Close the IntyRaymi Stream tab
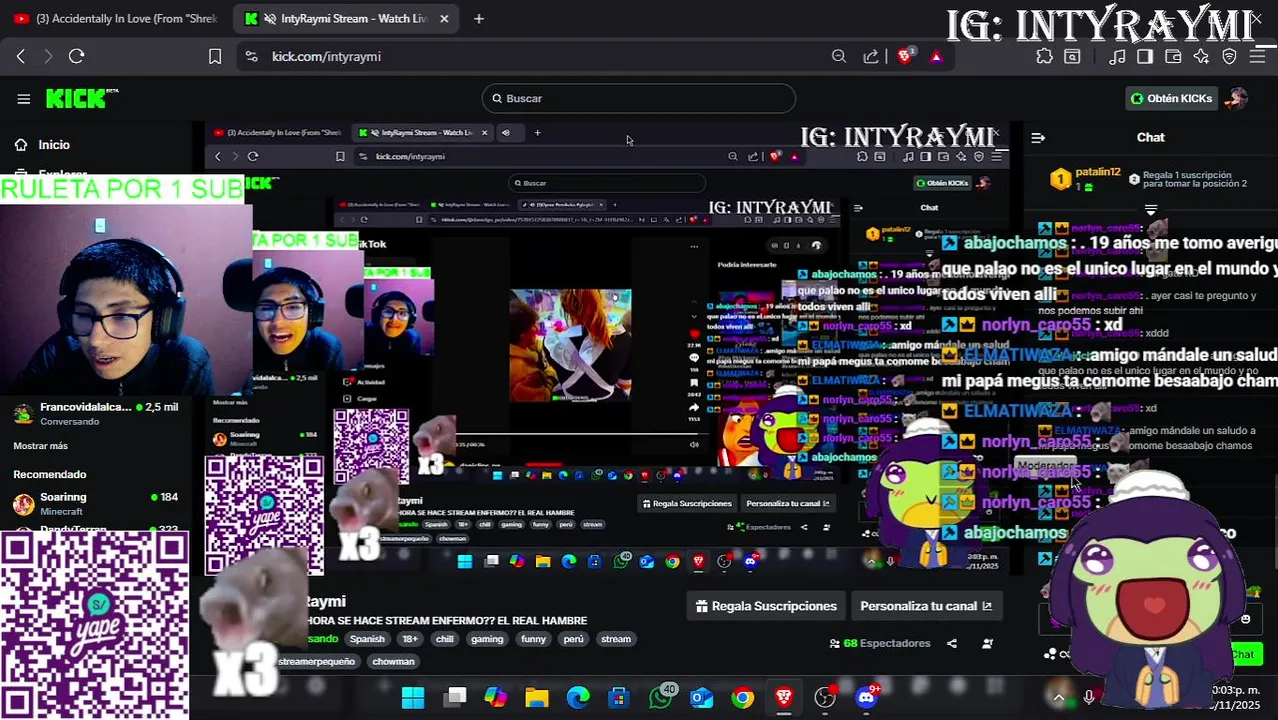This screenshot has height=720, width=1278. [444, 18]
